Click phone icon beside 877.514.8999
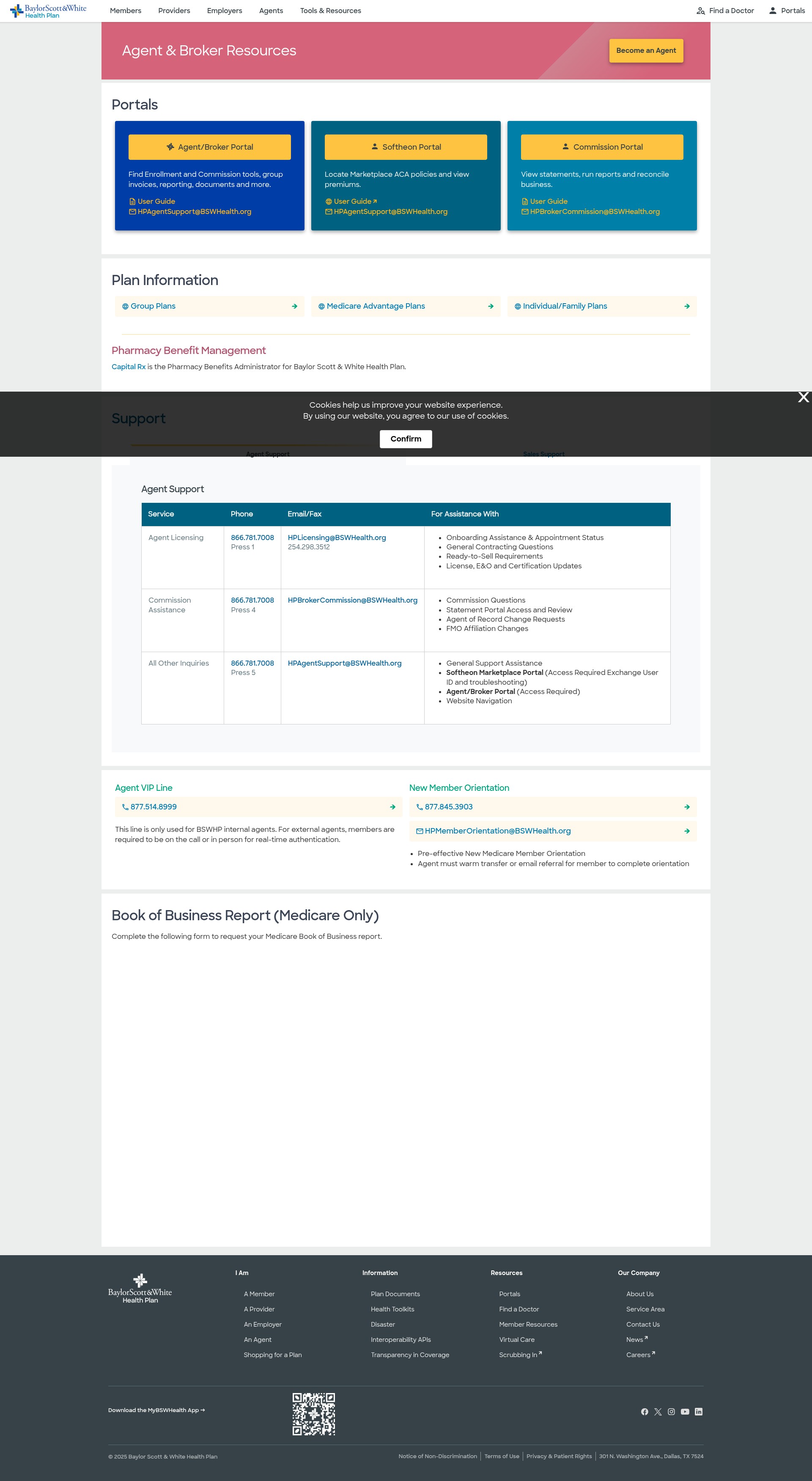 (x=125, y=807)
